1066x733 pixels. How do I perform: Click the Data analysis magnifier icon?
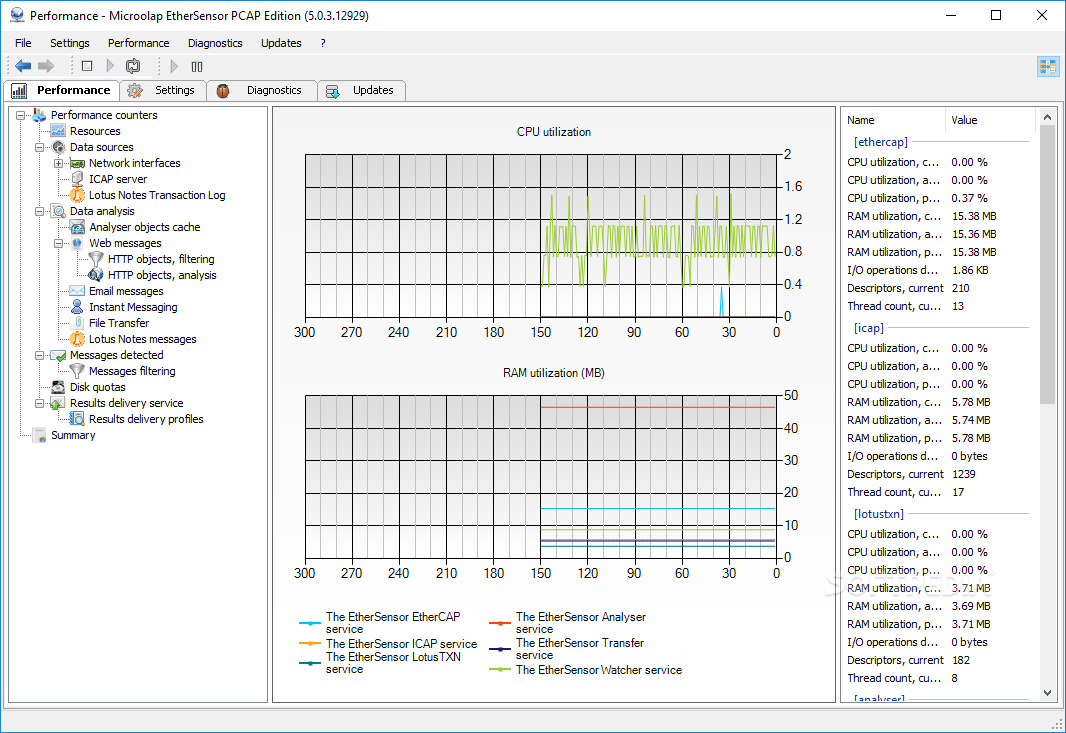[58, 211]
